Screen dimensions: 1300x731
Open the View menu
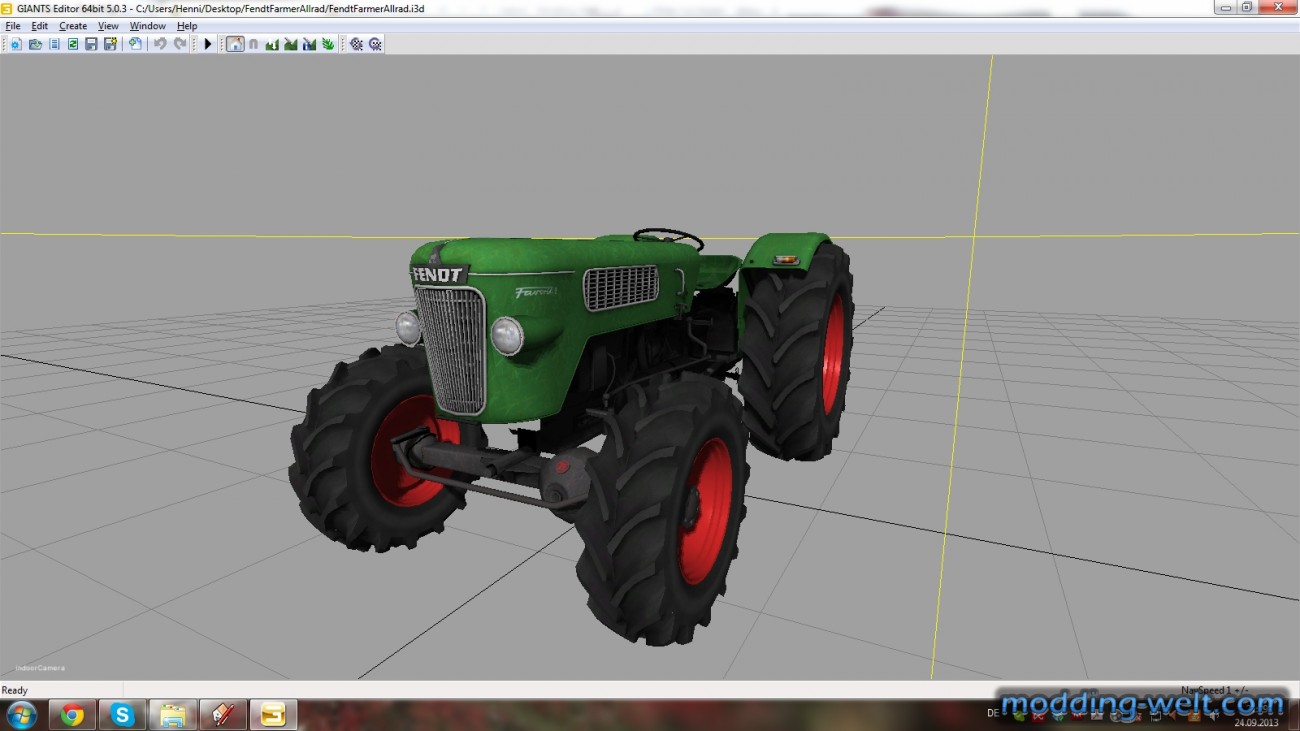108,26
